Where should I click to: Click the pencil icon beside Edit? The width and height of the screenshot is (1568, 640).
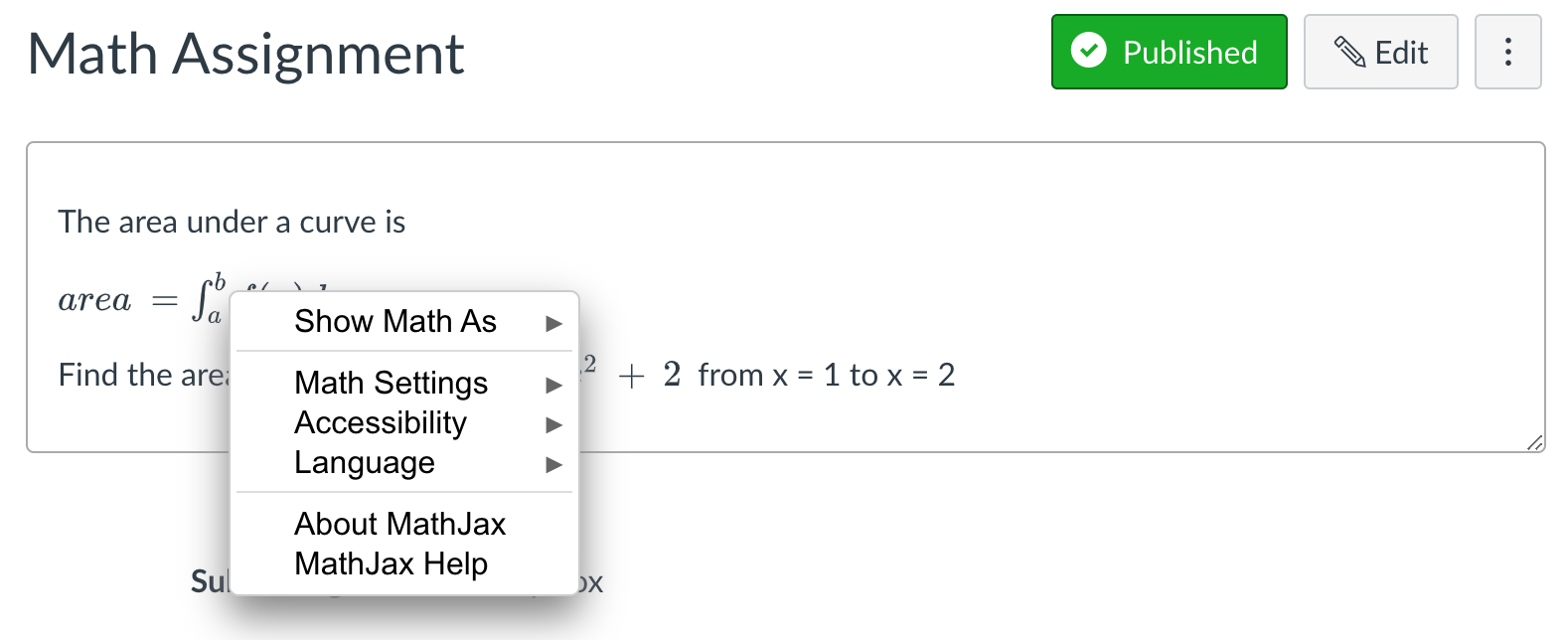click(x=1348, y=52)
